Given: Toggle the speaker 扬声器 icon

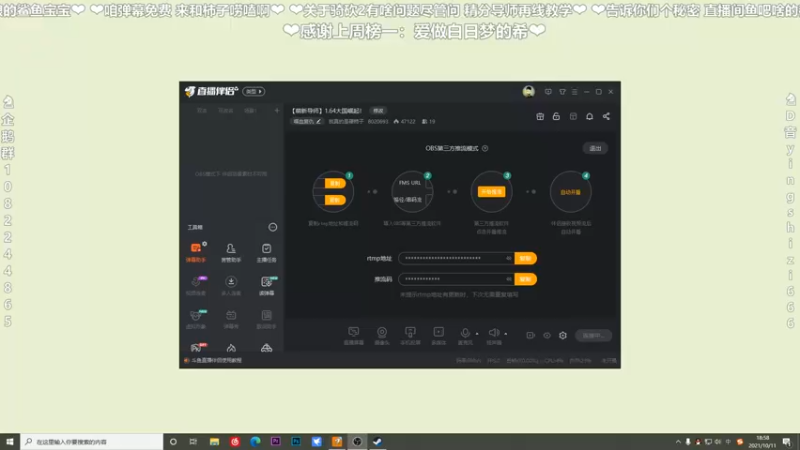Looking at the screenshot, I should 494,334.
